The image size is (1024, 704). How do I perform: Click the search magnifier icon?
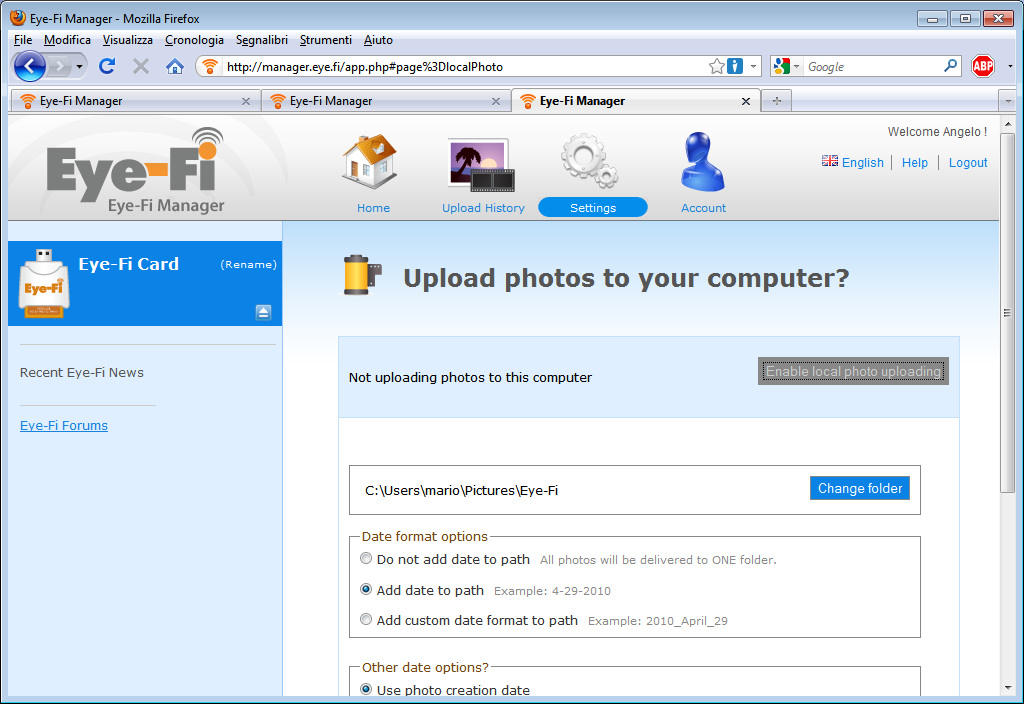pyautogui.click(x=950, y=66)
